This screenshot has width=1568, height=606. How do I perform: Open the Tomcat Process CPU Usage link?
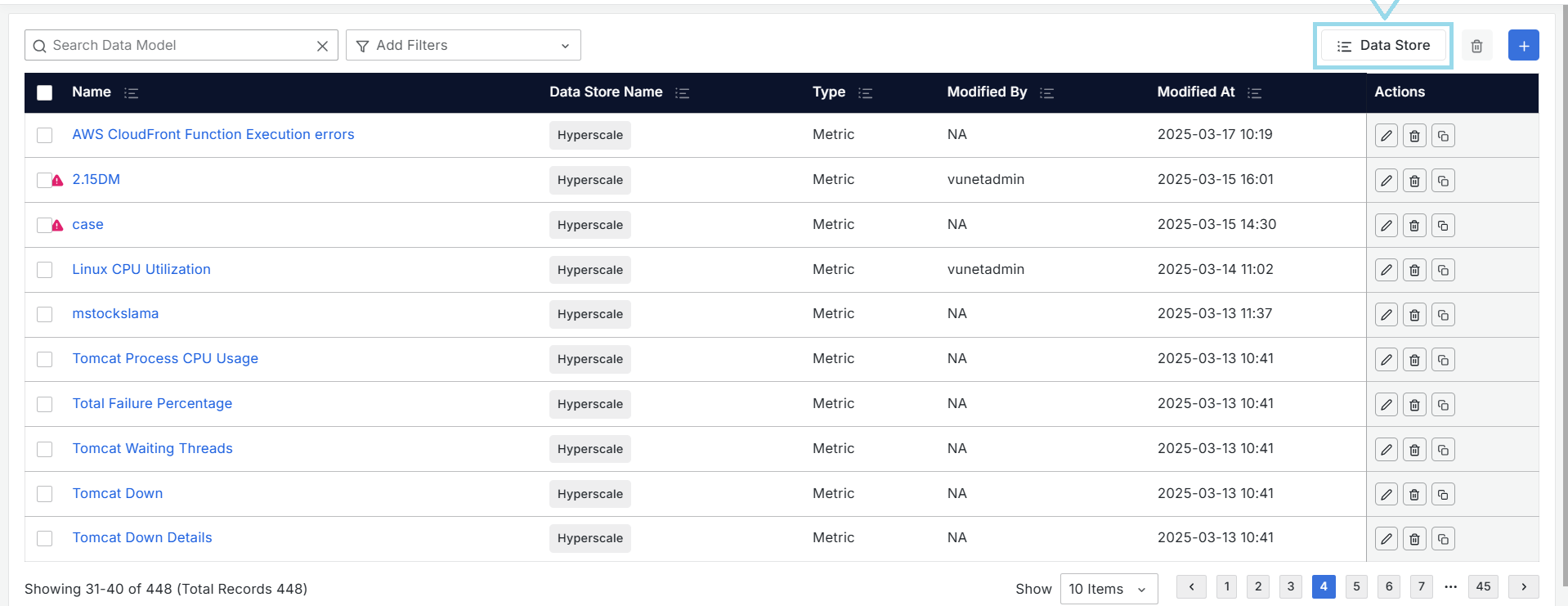click(x=165, y=358)
